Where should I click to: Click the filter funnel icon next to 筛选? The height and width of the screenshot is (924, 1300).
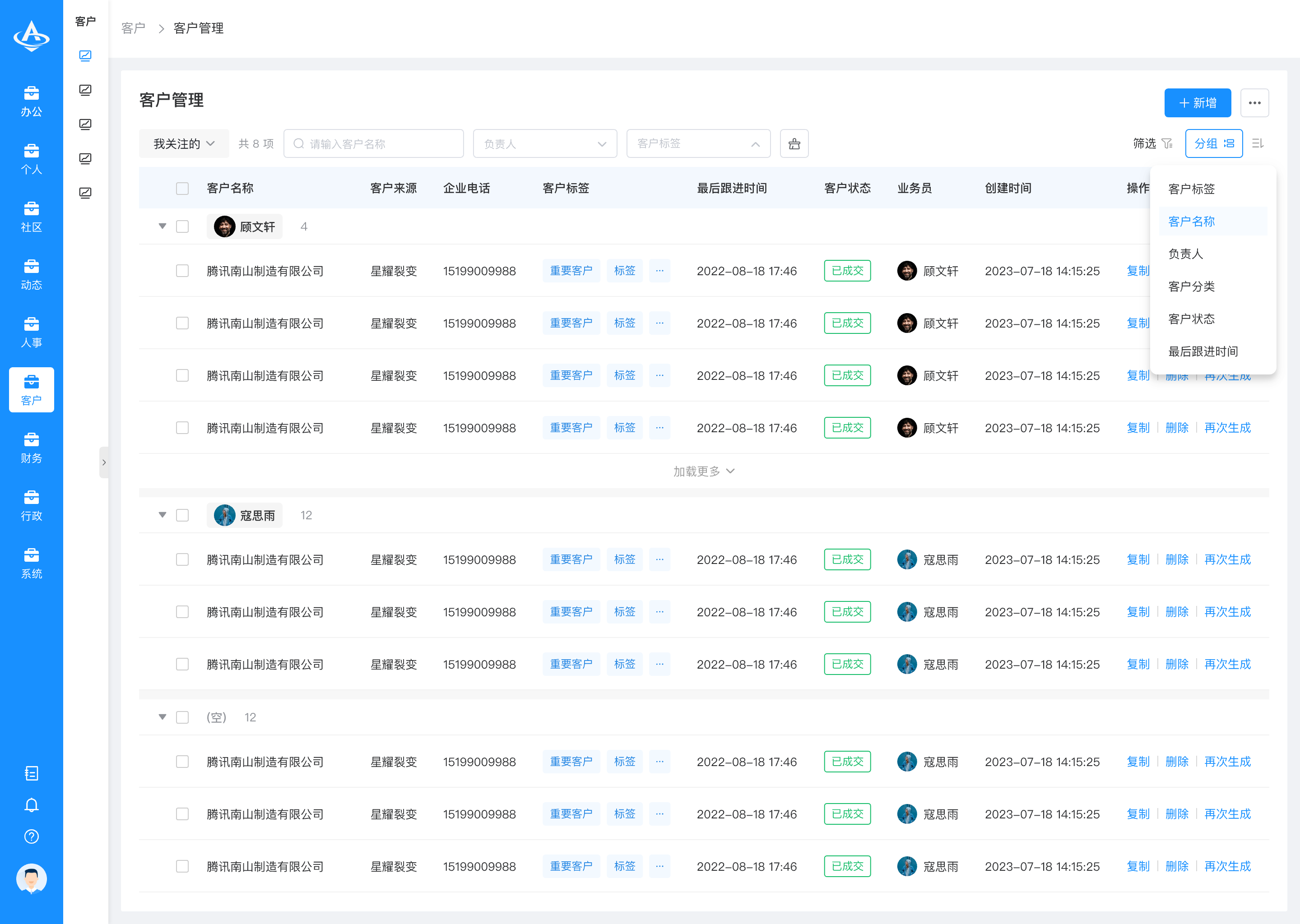(1167, 143)
